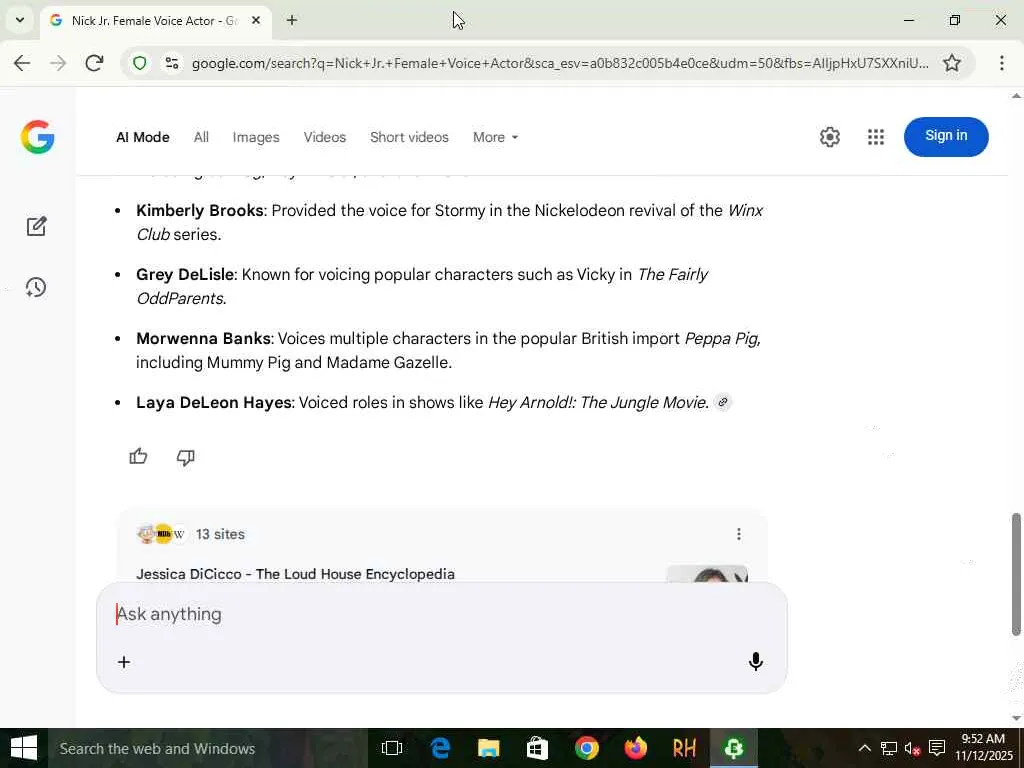Launch Microsoft Edge from the taskbar

click(441, 748)
